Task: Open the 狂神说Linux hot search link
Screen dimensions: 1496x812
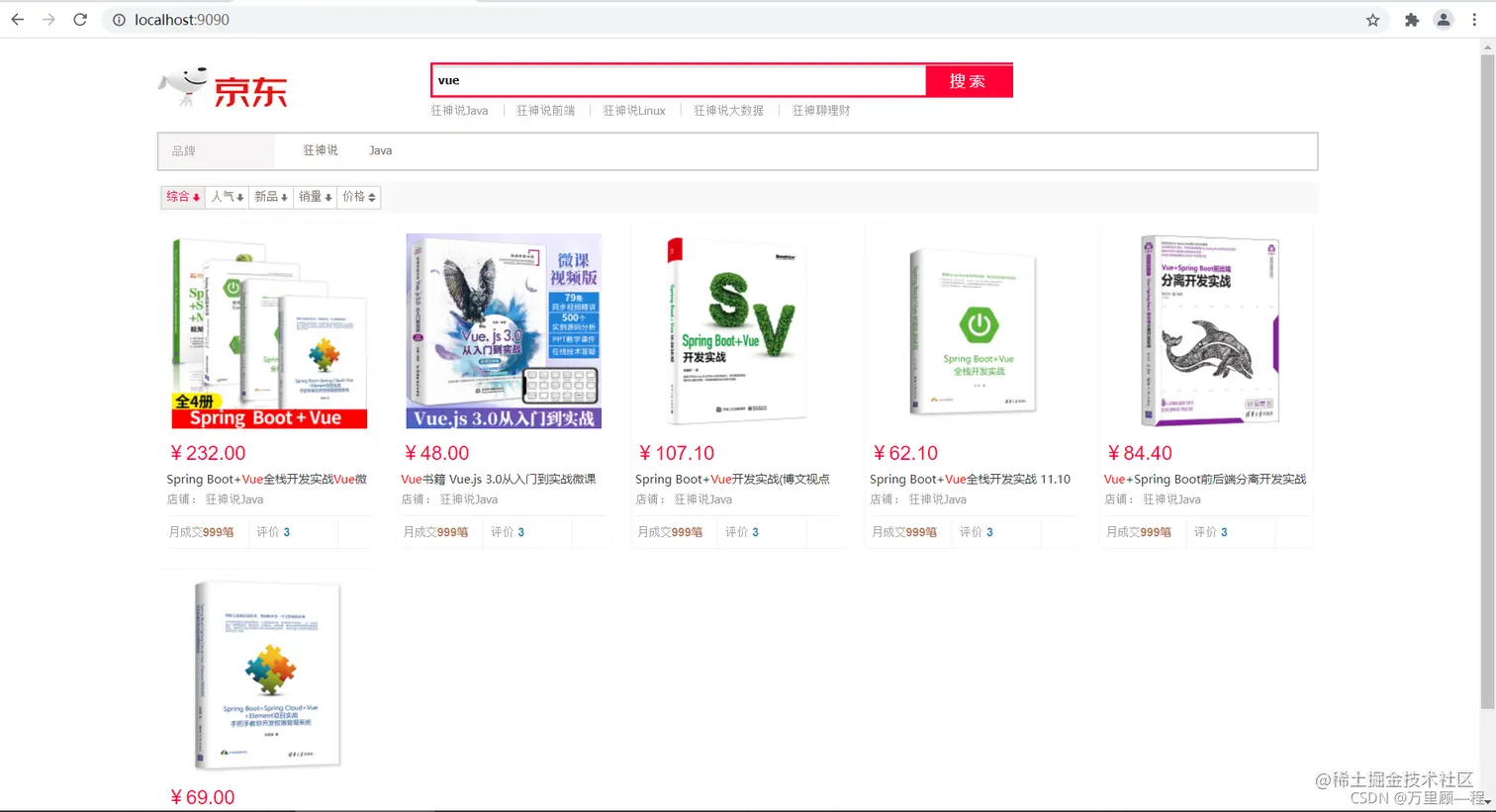Action: pos(634,111)
